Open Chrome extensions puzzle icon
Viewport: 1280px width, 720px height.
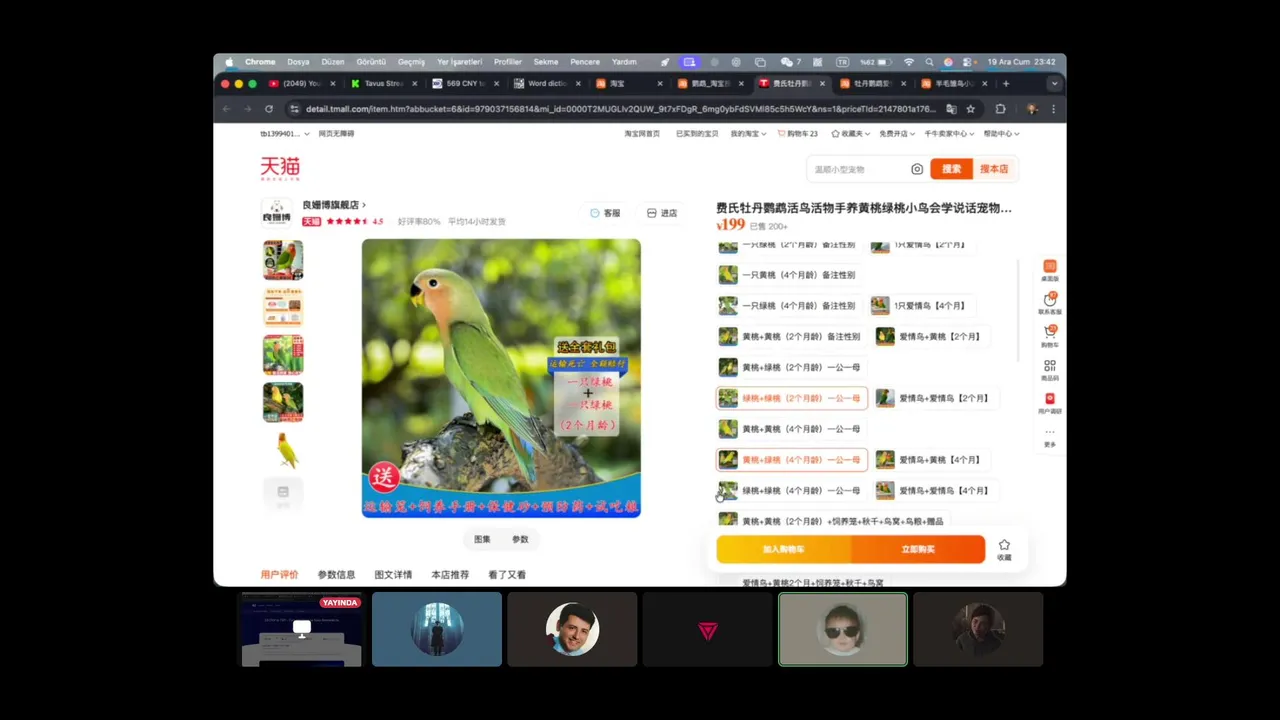tap(1000, 109)
